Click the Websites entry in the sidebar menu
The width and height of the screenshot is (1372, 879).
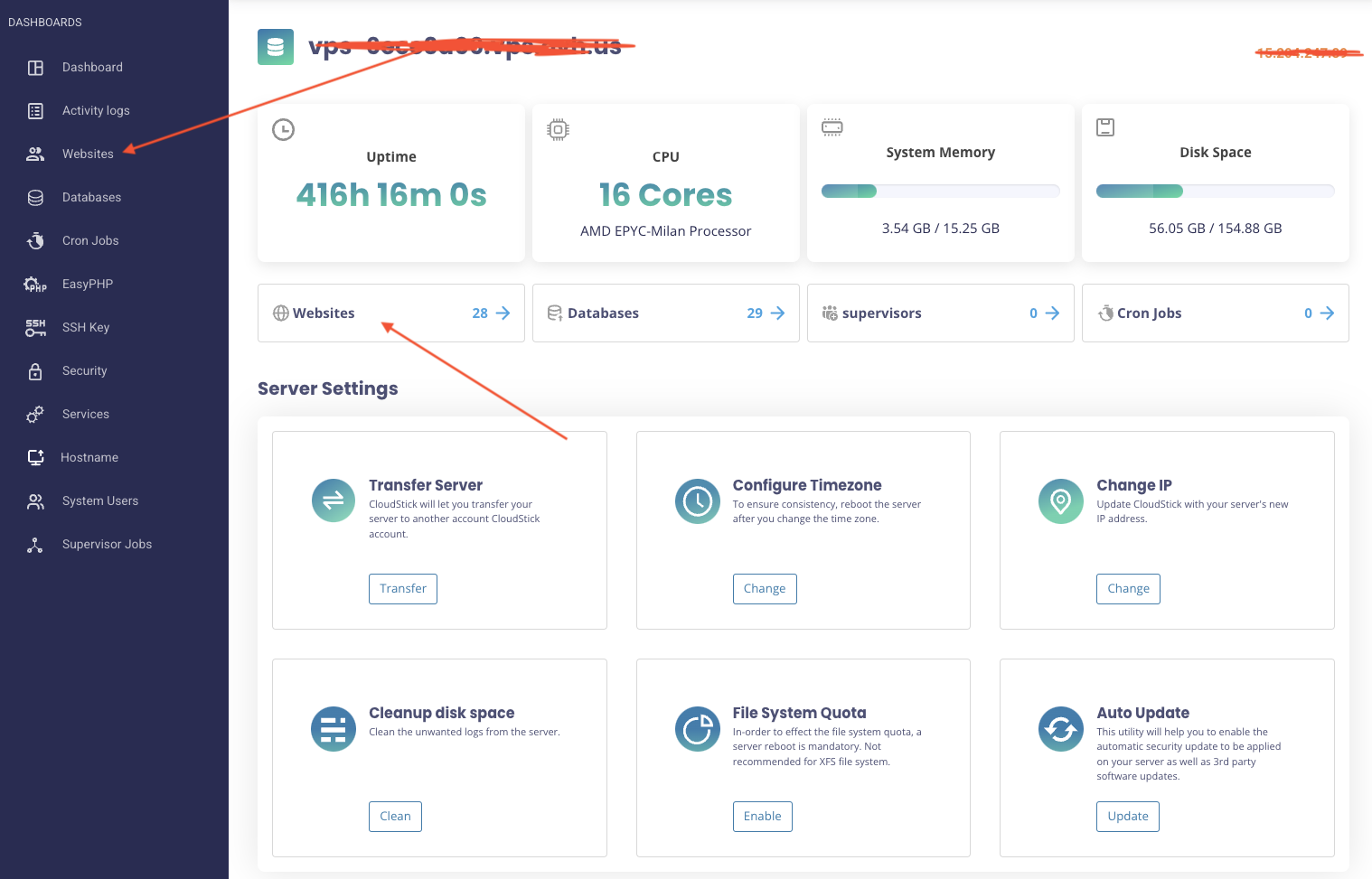pos(88,154)
